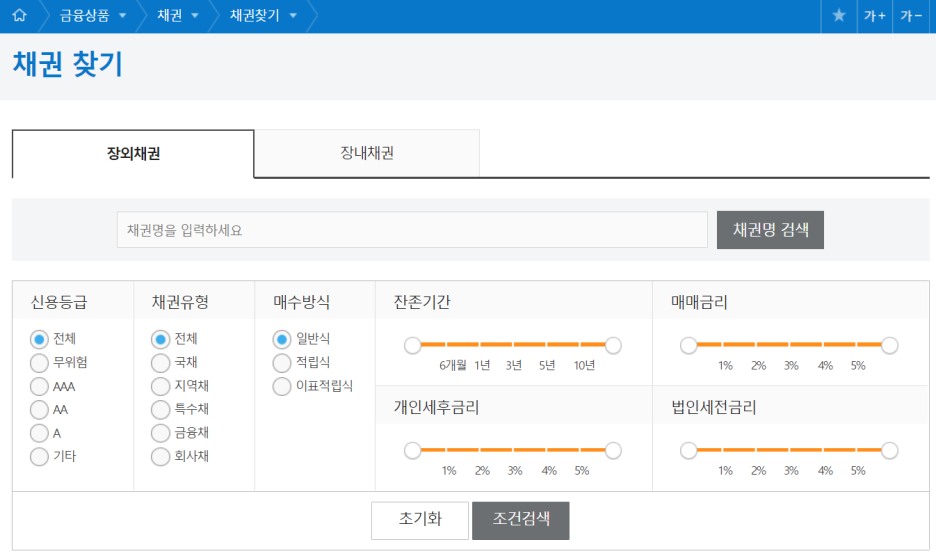936x556 pixels.
Task: Click the left handle of 매매금리 slider
Action: click(688, 345)
